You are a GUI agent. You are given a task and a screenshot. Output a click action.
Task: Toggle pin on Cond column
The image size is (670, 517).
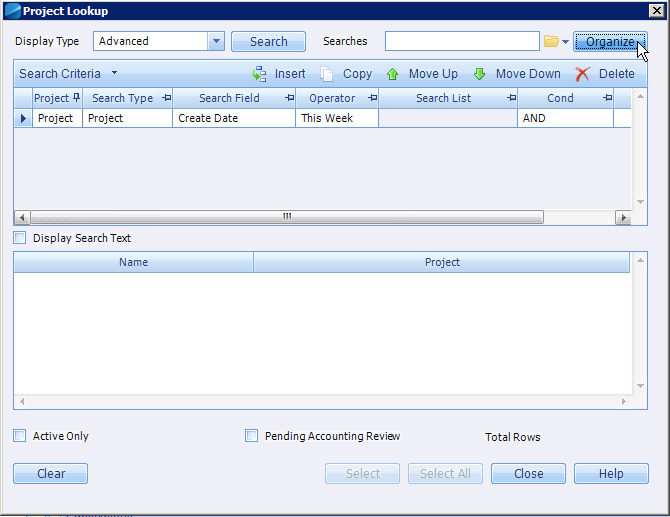(x=608, y=98)
